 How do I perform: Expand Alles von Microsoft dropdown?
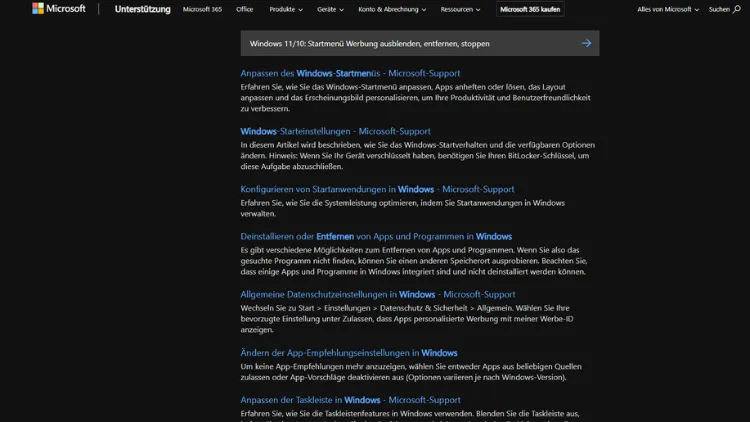click(668, 9)
